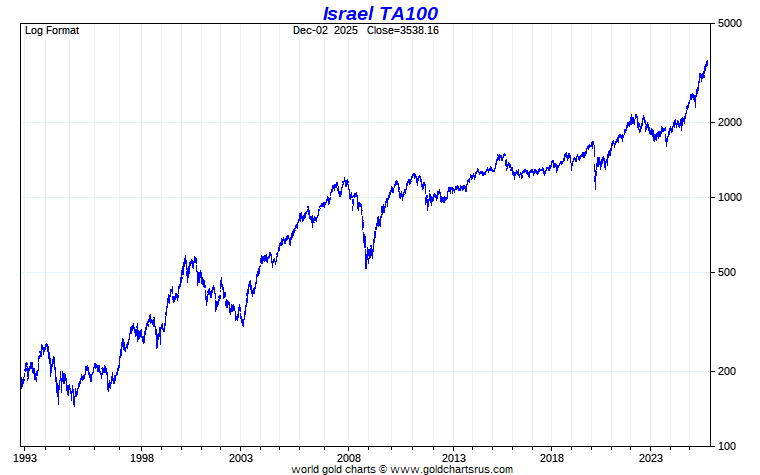Click the 200 y-axis label
Viewport: 760px width, 475px height.
[x=727, y=371]
